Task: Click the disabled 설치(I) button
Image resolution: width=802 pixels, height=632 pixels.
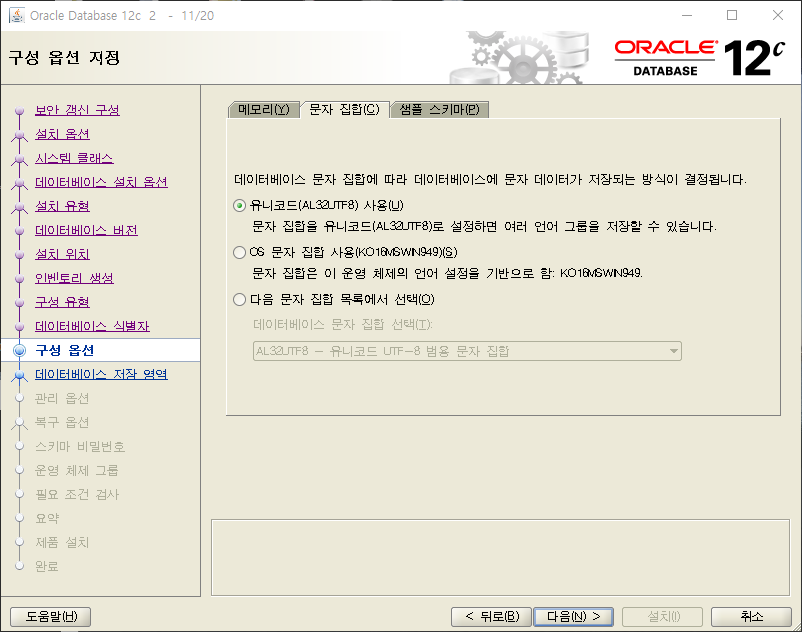Action: [x=662, y=617]
